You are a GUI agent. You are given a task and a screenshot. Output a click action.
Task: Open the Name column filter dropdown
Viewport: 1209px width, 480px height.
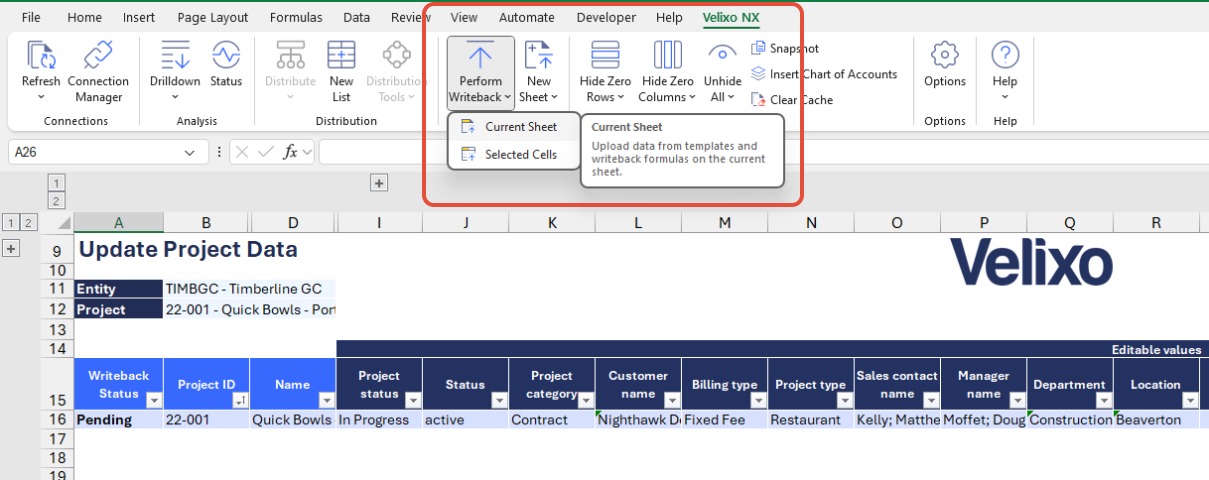pos(327,400)
